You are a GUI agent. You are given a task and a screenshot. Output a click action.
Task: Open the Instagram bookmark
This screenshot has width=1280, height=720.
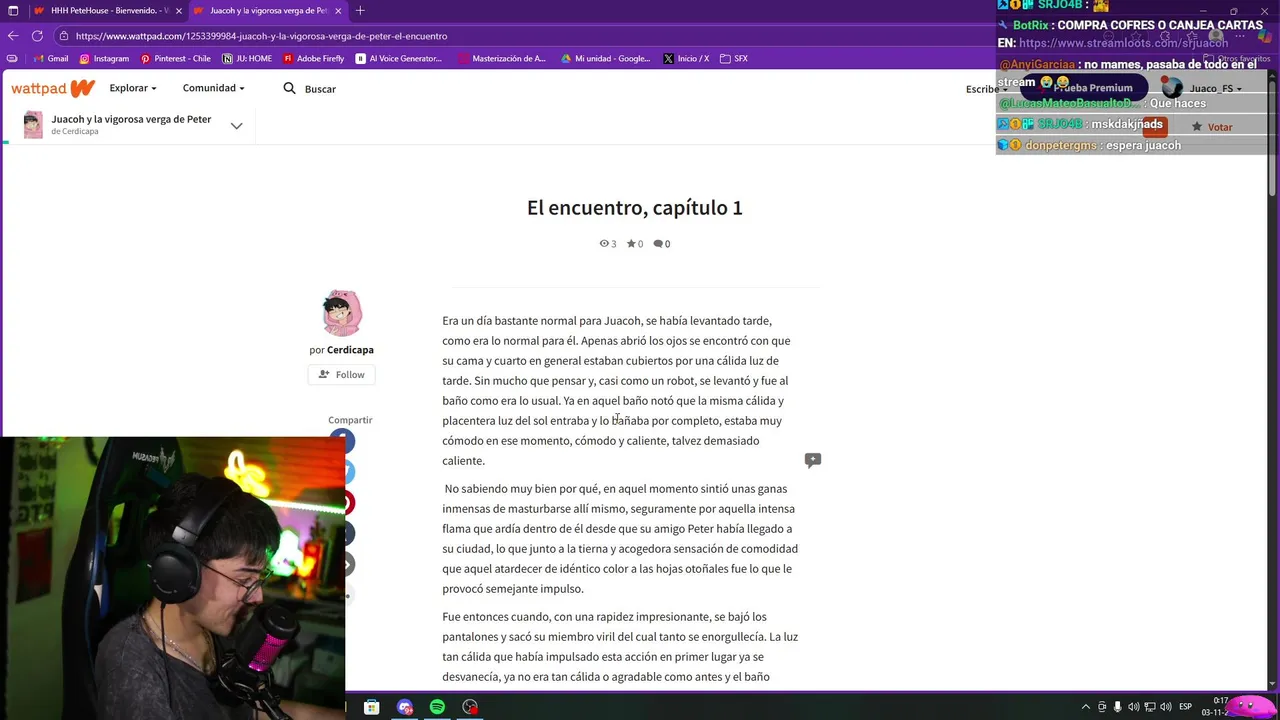pos(104,59)
